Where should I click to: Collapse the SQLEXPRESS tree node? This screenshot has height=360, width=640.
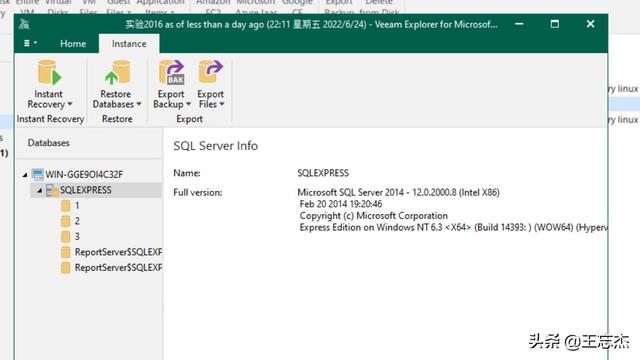(40, 190)
